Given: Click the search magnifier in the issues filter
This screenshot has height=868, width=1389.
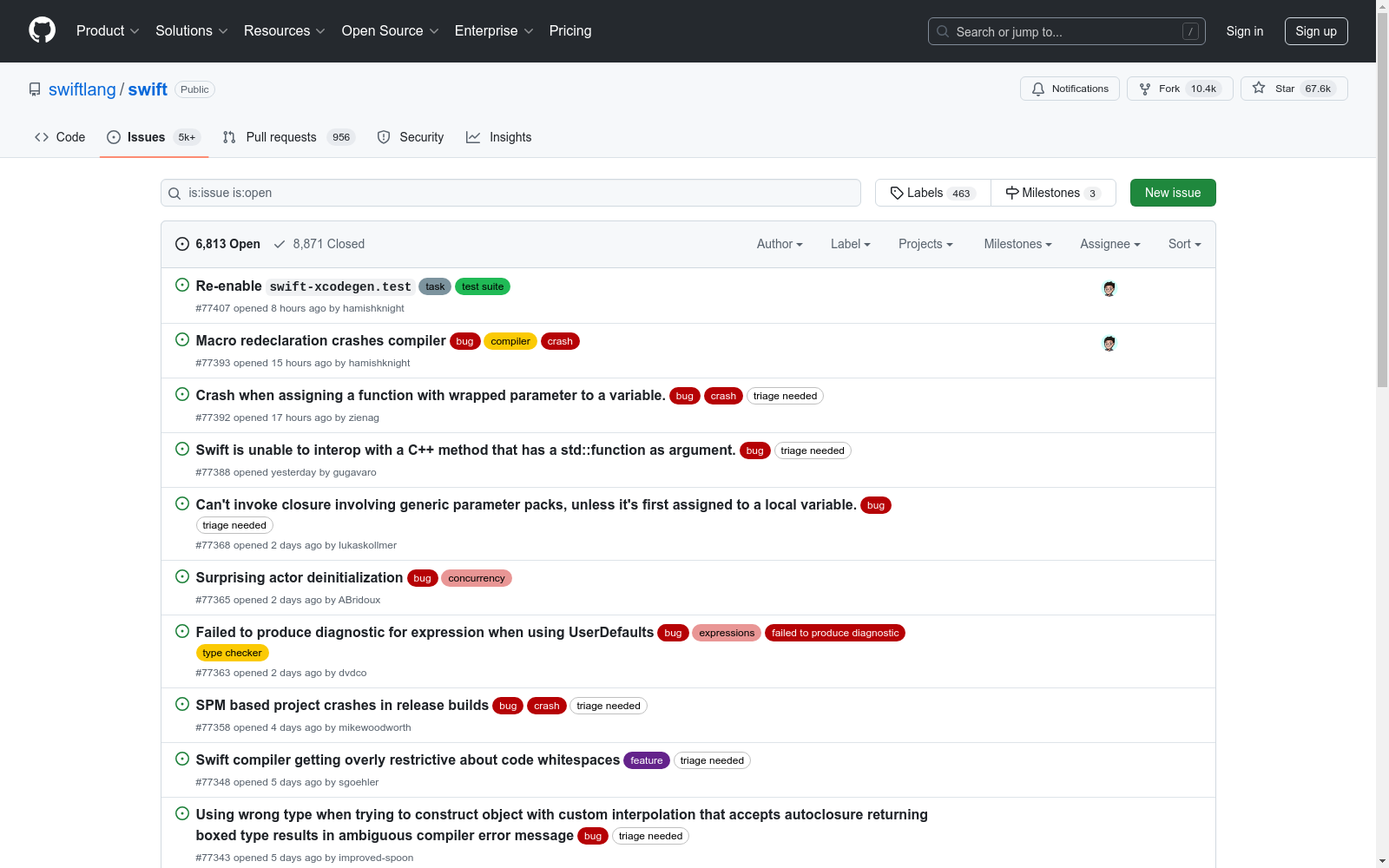Looking at the screenshot, I should coord(174,194).
